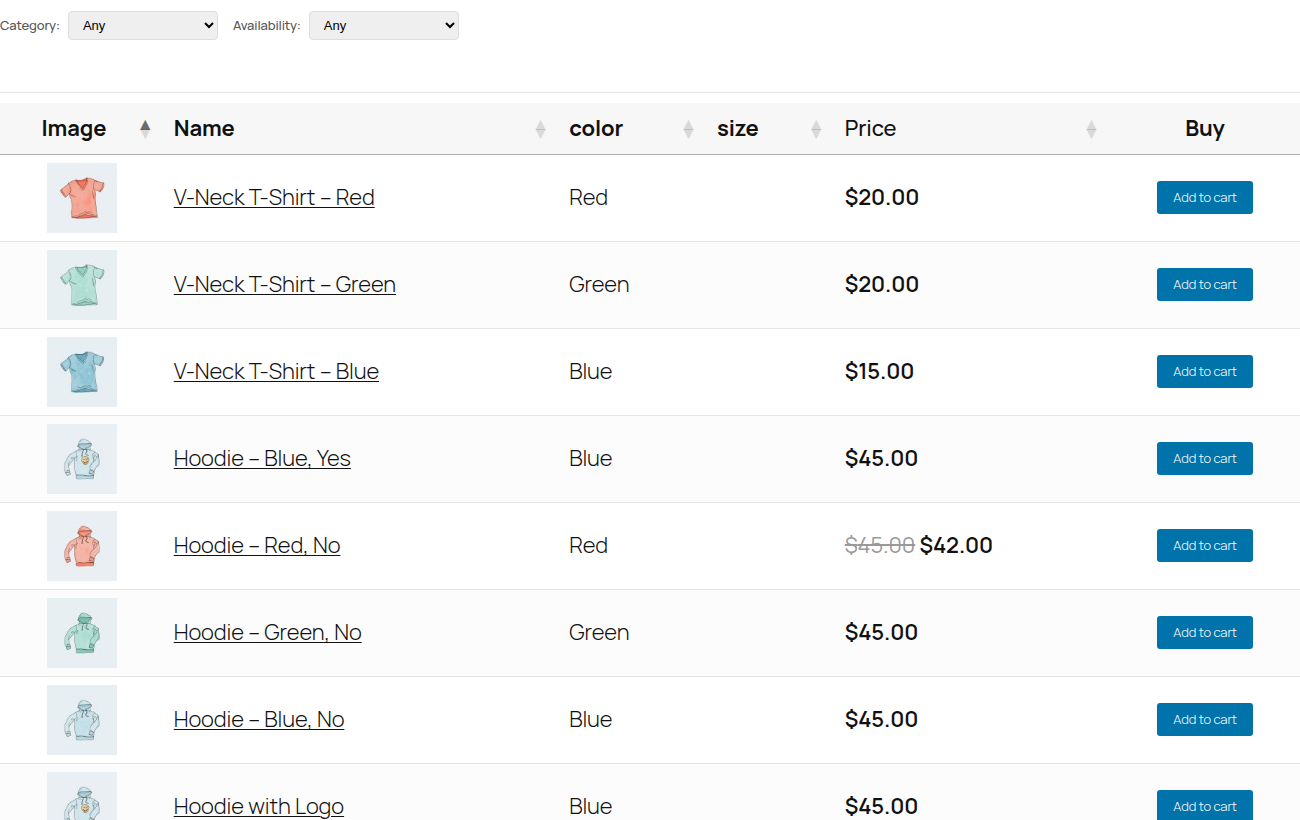Image resolution: width=1300 pixels, height=820 pixels.
Task: Click the size column header text
Action: 738,129
